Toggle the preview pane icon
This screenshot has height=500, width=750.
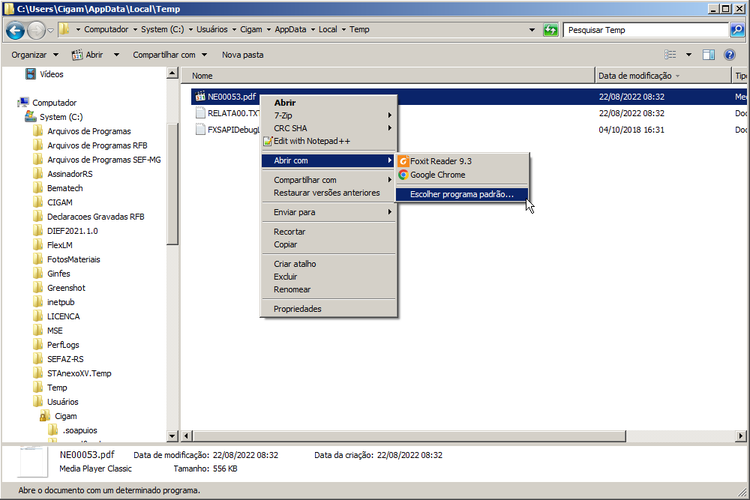708,55
